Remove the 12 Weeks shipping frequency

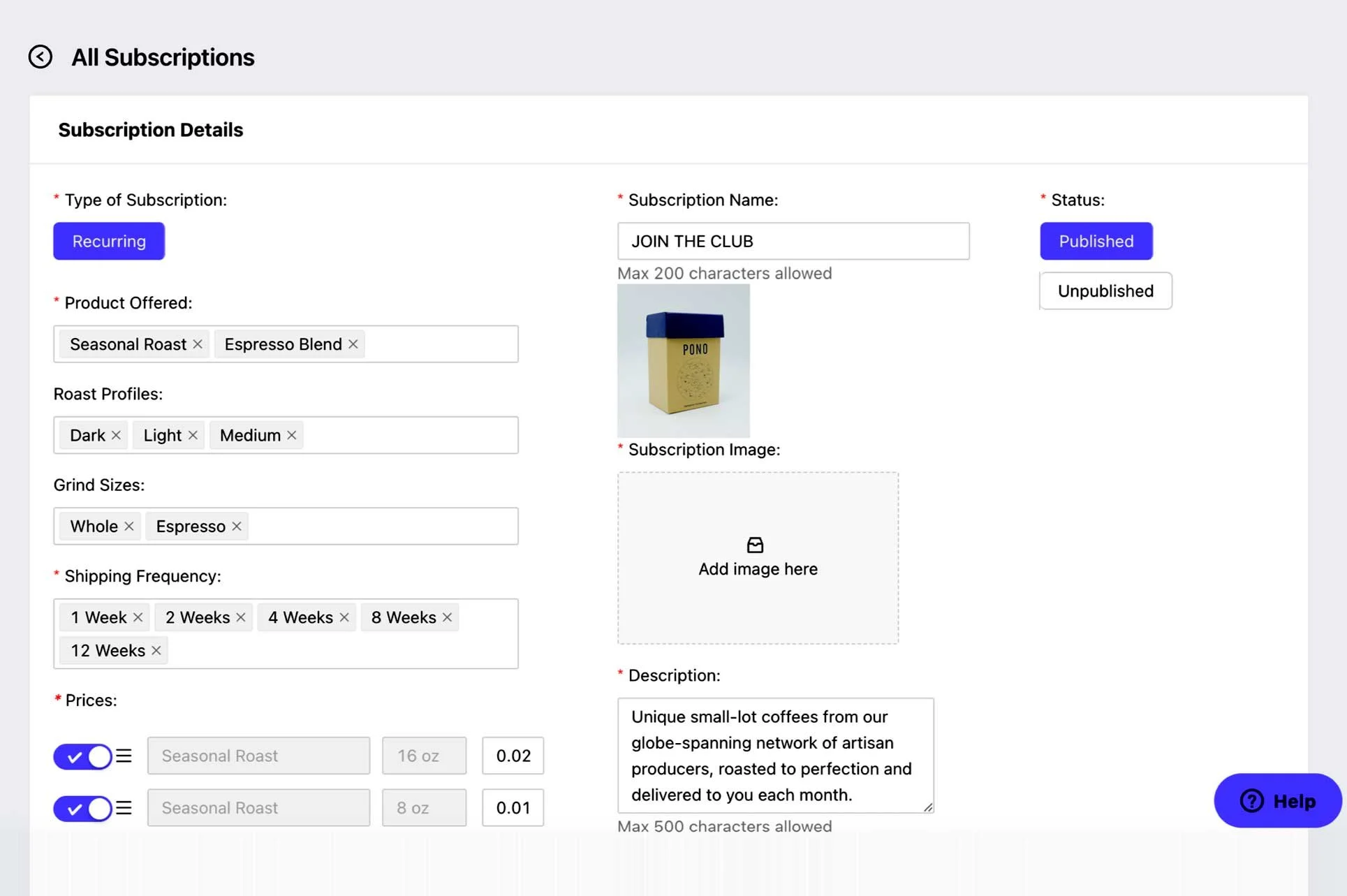click(x=156, y=651)
